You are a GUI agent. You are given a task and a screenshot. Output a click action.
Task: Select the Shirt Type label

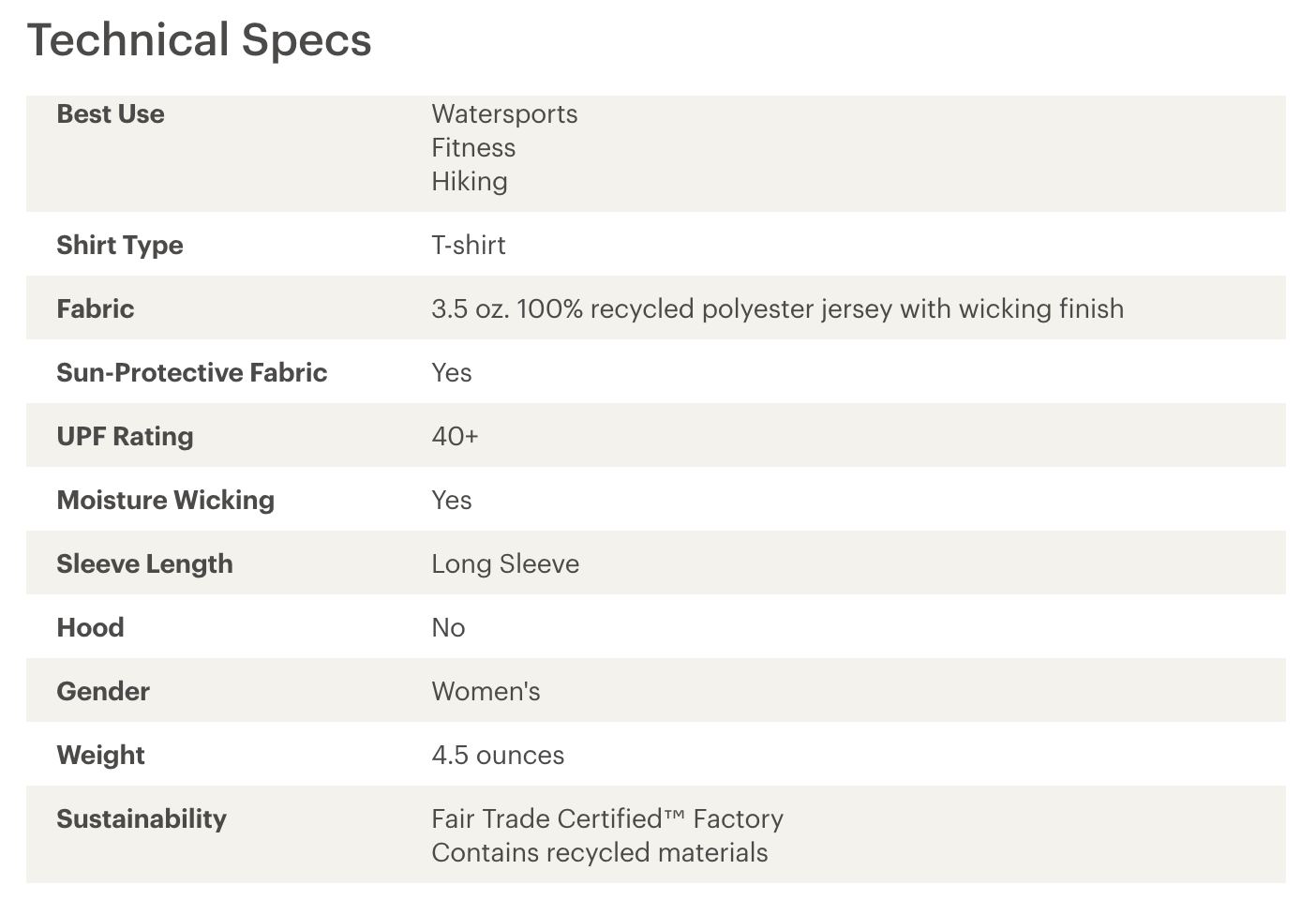point(120,246)
